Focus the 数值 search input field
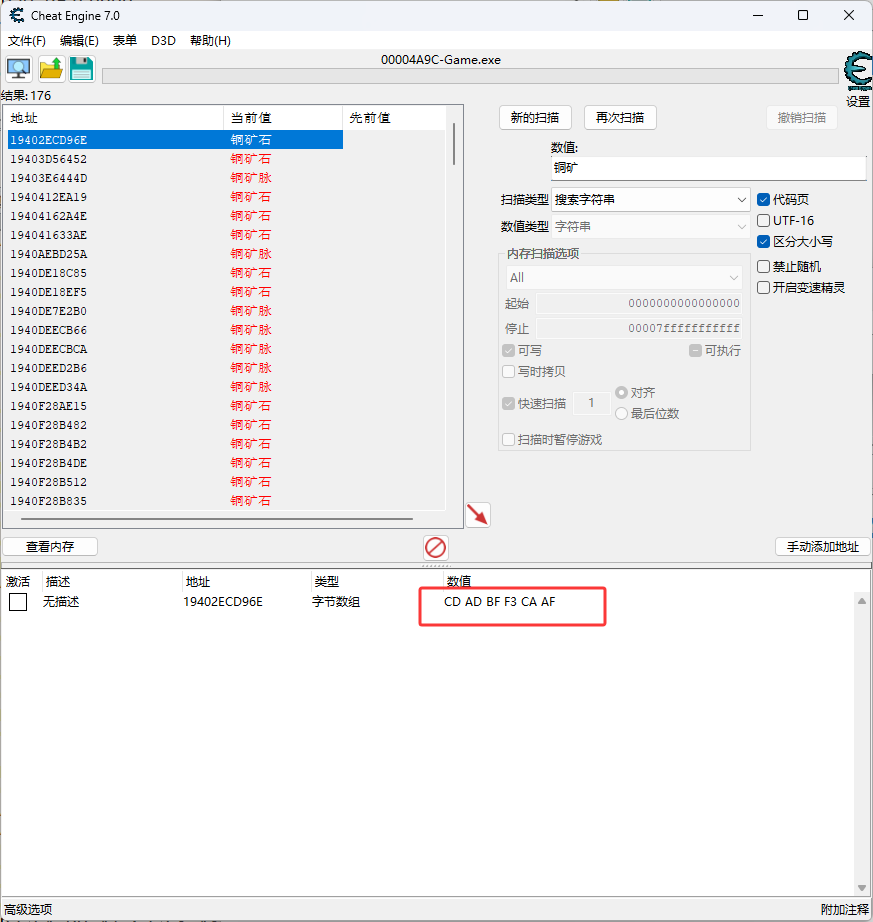The width and height of the screenshot is (873, 922). pyautogui.click(x=708, y=168)
